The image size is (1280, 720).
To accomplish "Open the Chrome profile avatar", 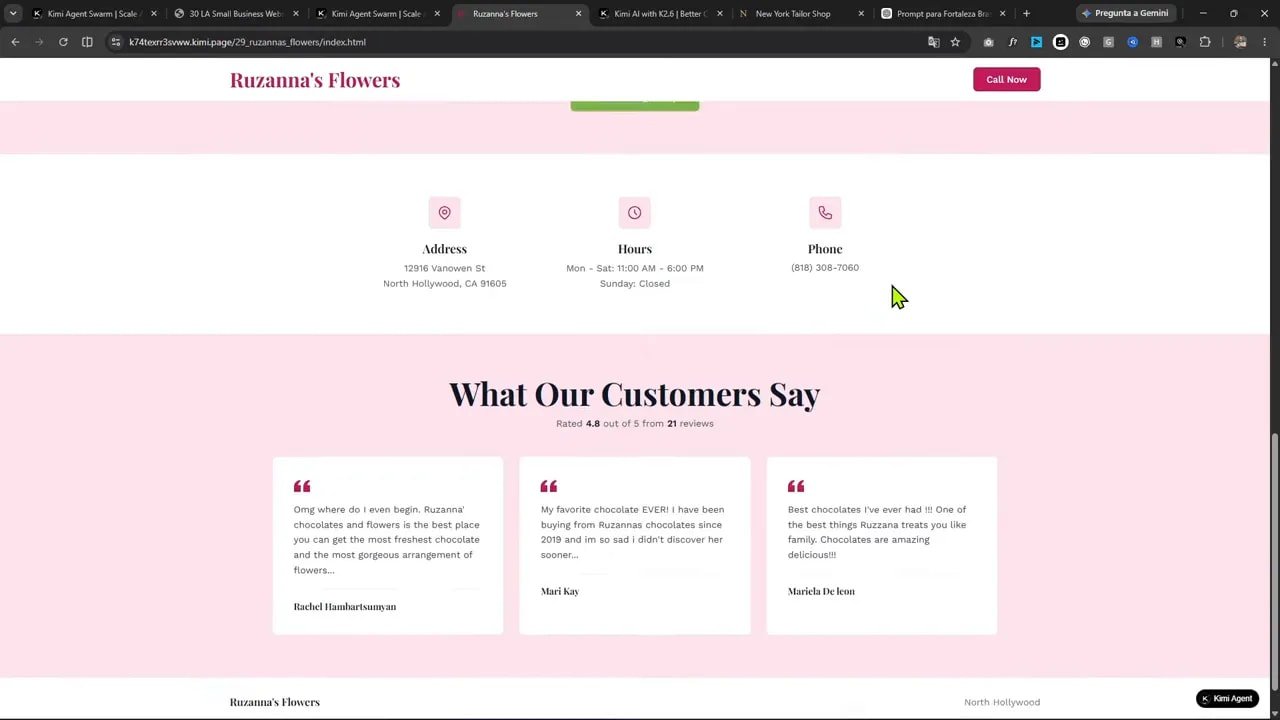I will [x=1241, y=42].
